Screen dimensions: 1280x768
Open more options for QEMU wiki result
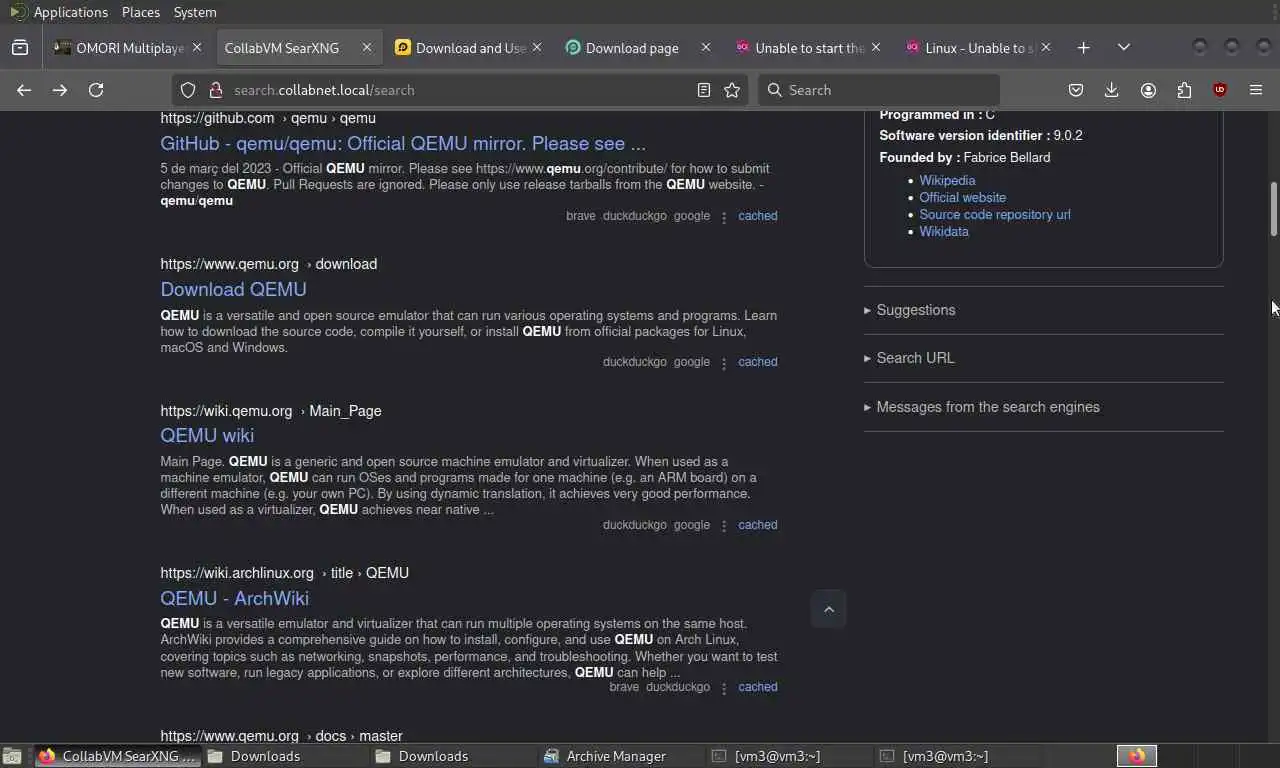point(724,526)
